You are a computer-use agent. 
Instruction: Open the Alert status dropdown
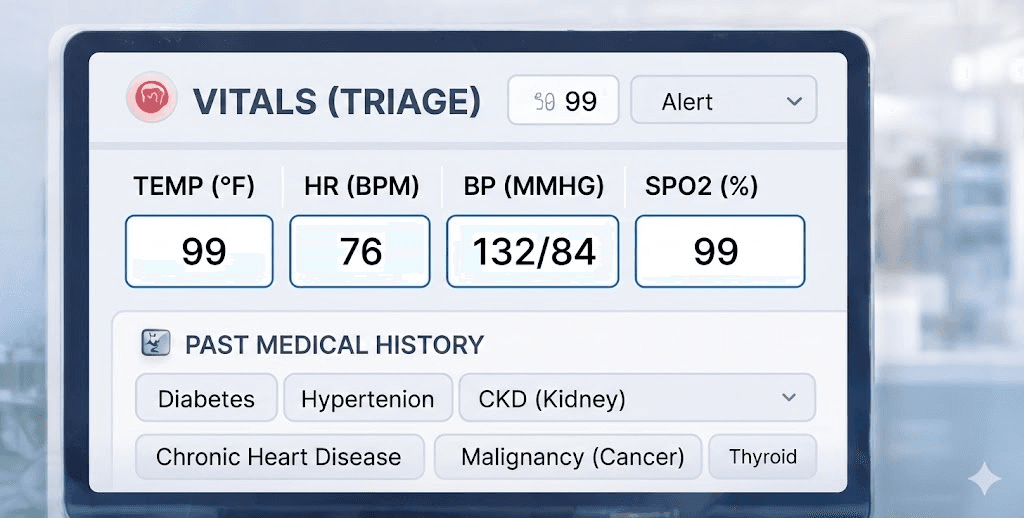[x=722, y=101]
